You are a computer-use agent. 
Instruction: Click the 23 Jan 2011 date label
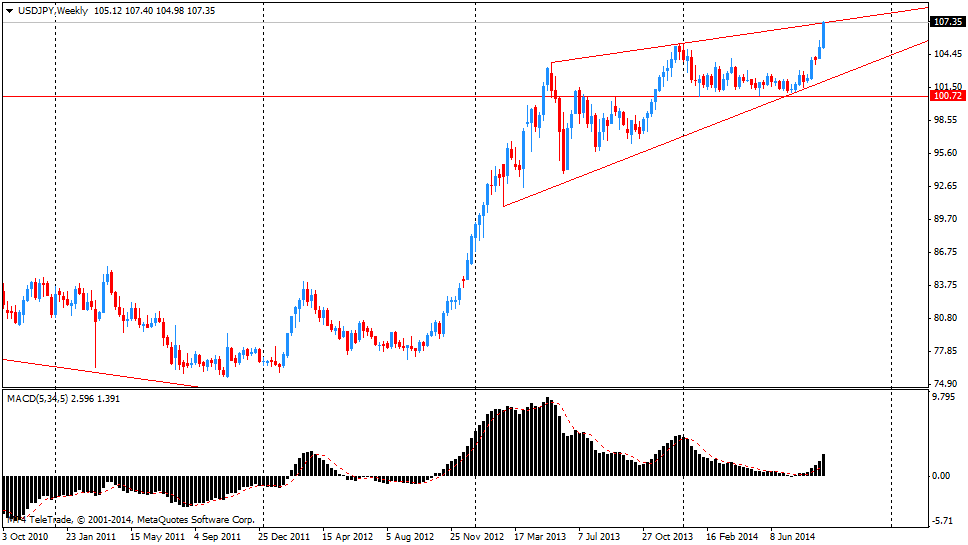click(x=91, y=536)
